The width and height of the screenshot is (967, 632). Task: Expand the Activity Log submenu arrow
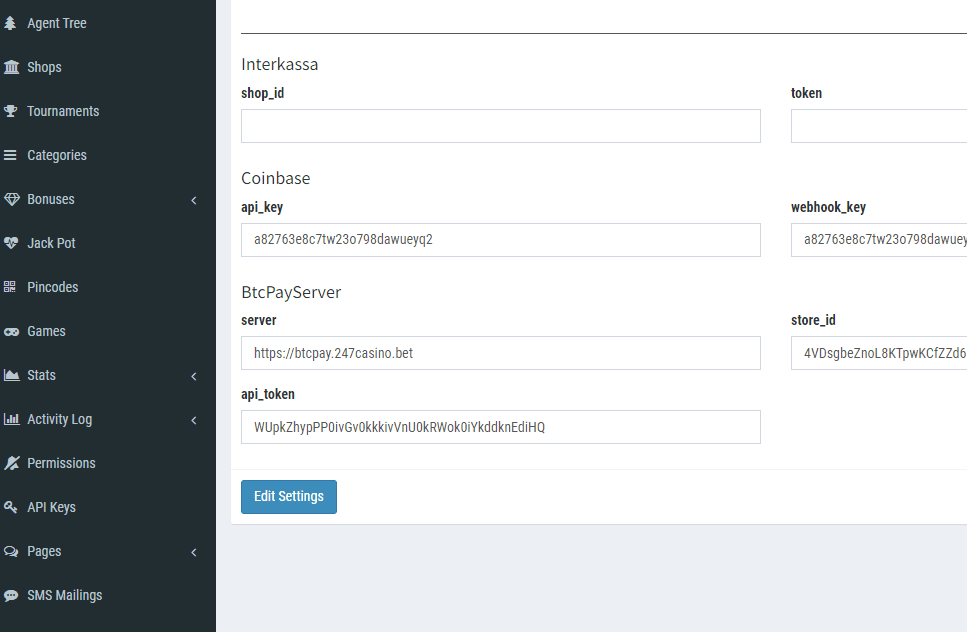coord(194,420)
